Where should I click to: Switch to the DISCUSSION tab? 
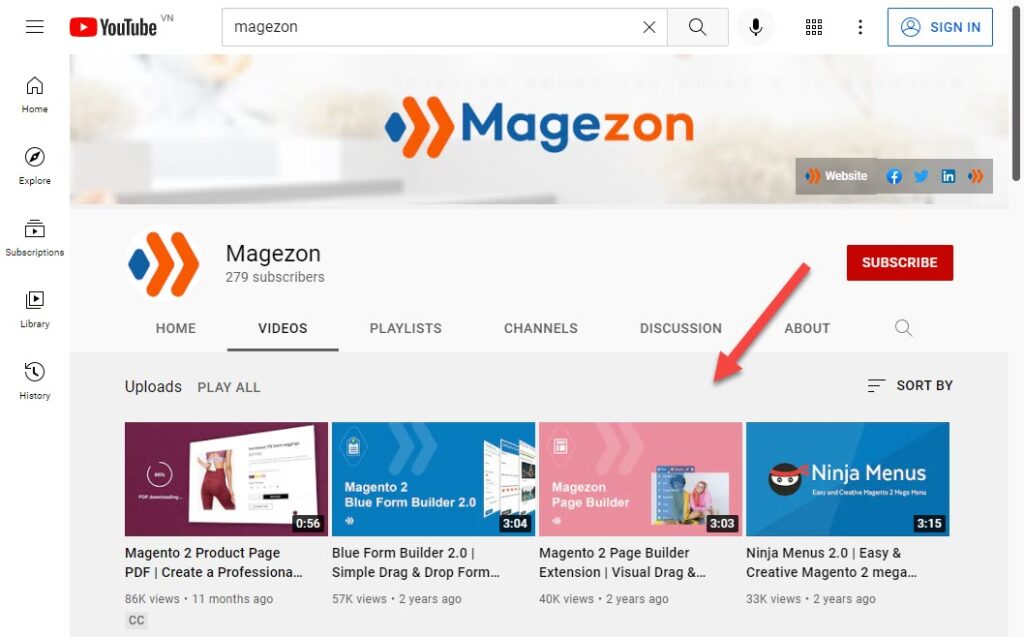click(x=680, y=328)
